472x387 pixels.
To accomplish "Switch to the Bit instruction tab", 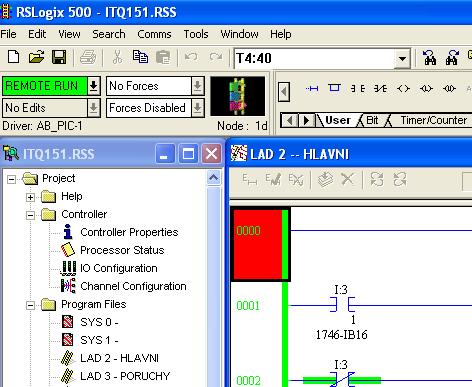I will tap(372, 120).
